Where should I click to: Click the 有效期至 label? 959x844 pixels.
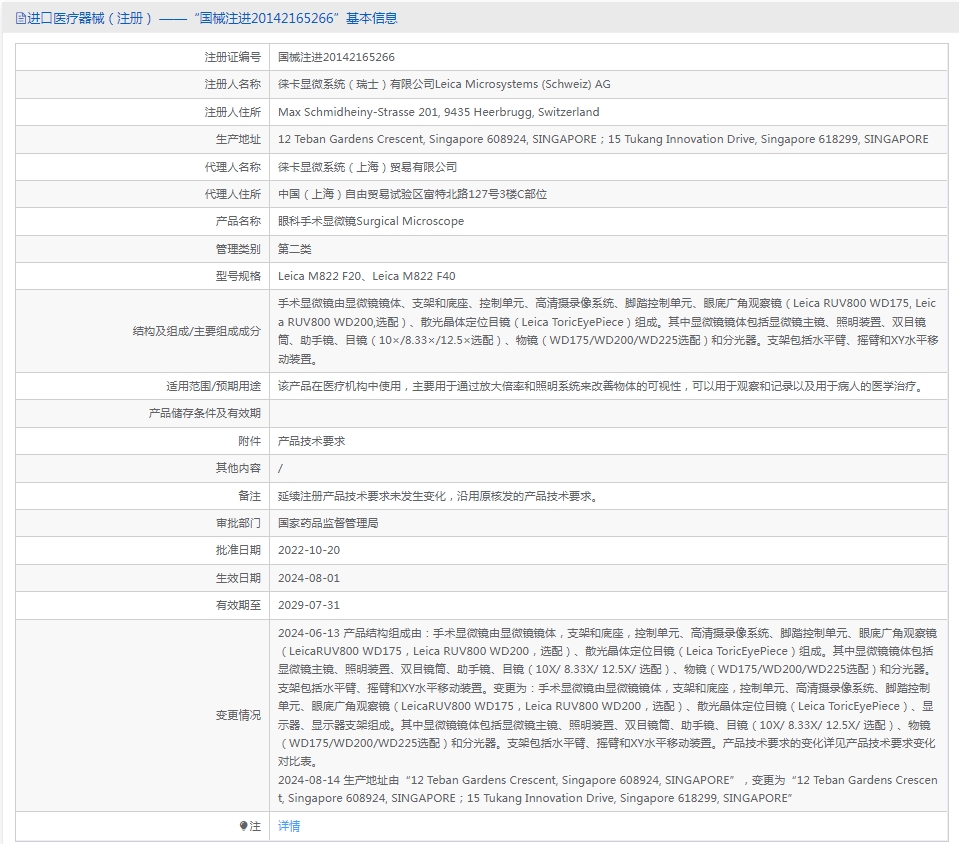pyautogui.click(x=238, y=605)
